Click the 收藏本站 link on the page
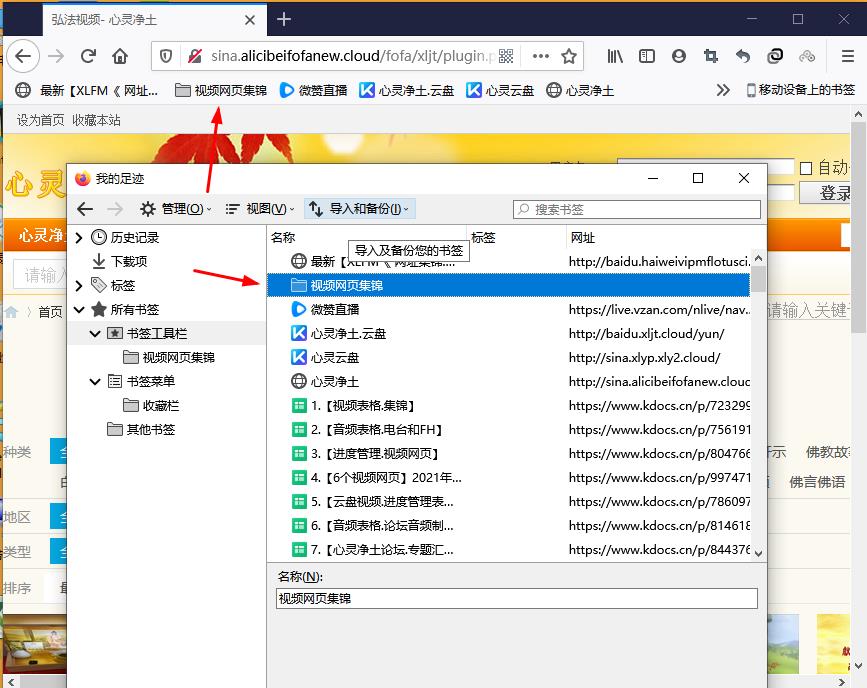The image size is (867, 688). pos(96,120)
